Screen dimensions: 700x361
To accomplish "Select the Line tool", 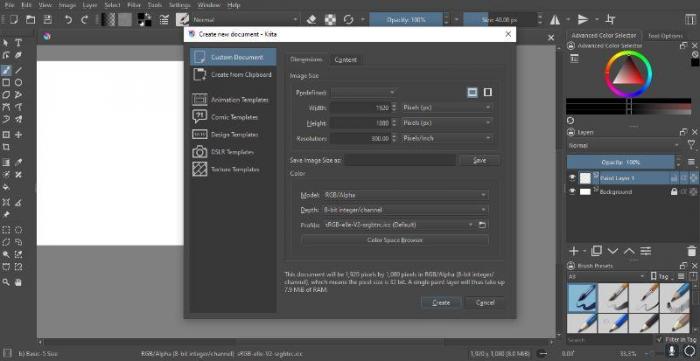I will click(18, 70).
